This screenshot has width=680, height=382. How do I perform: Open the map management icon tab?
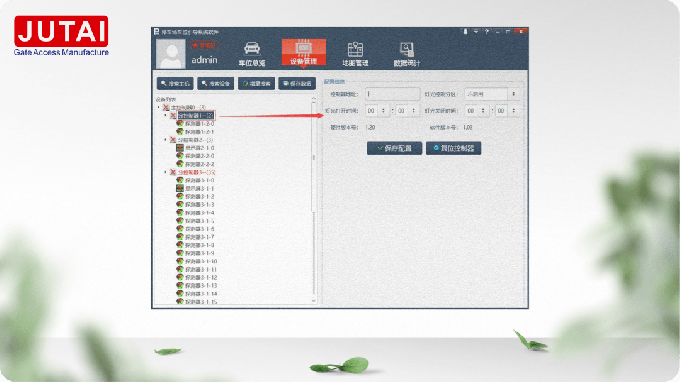[x=355, y=54]
